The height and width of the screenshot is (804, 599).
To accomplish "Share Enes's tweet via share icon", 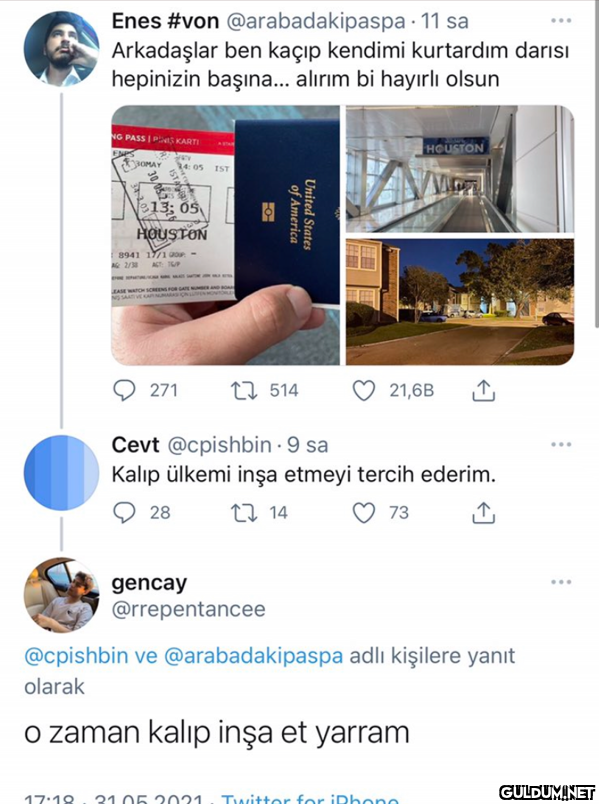I will point(483,391).
